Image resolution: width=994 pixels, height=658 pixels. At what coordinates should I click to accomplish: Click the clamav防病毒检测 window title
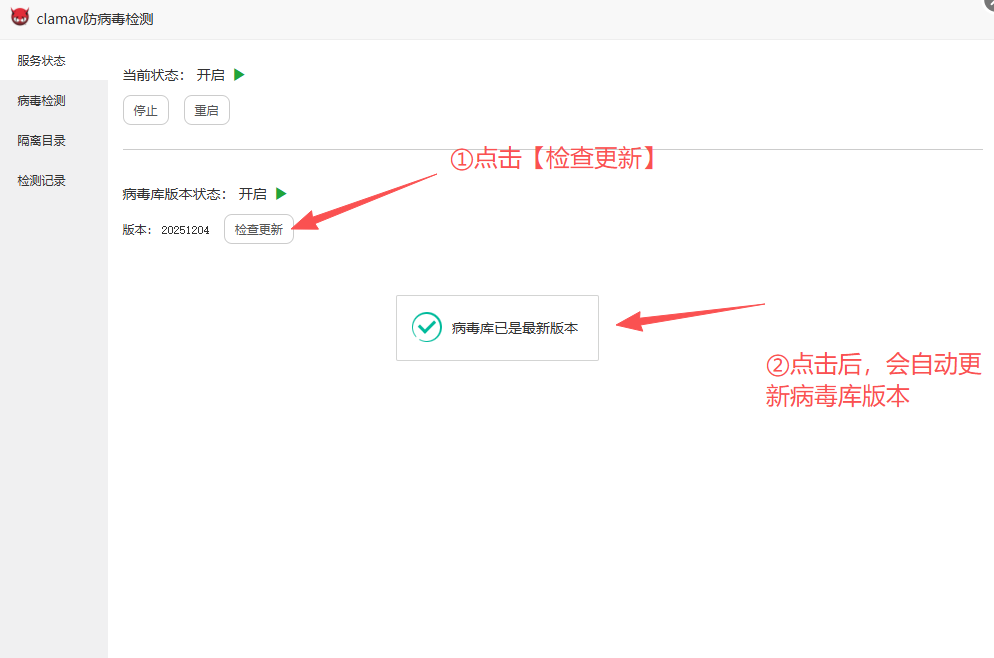click(95, 19)
